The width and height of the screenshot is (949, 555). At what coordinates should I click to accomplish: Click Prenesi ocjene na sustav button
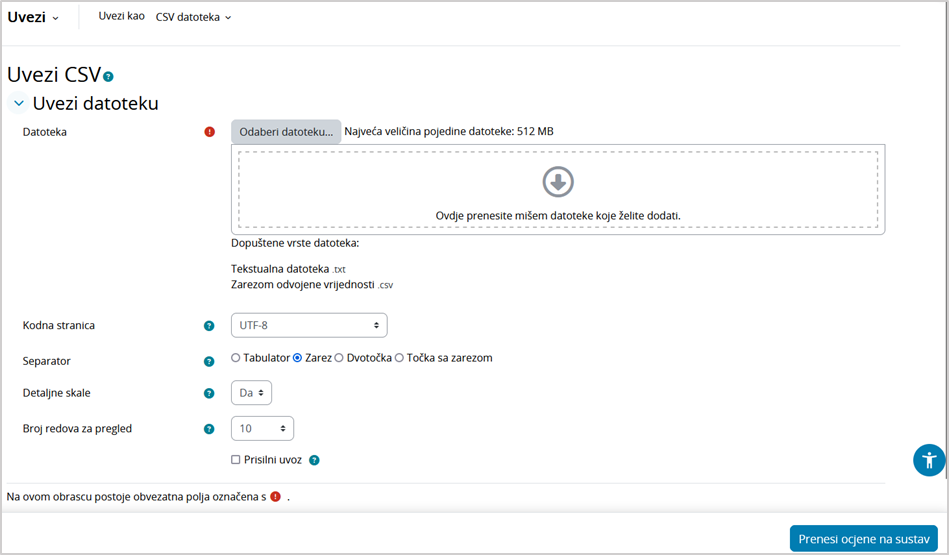pyautogui.click(x=863, y=539)
